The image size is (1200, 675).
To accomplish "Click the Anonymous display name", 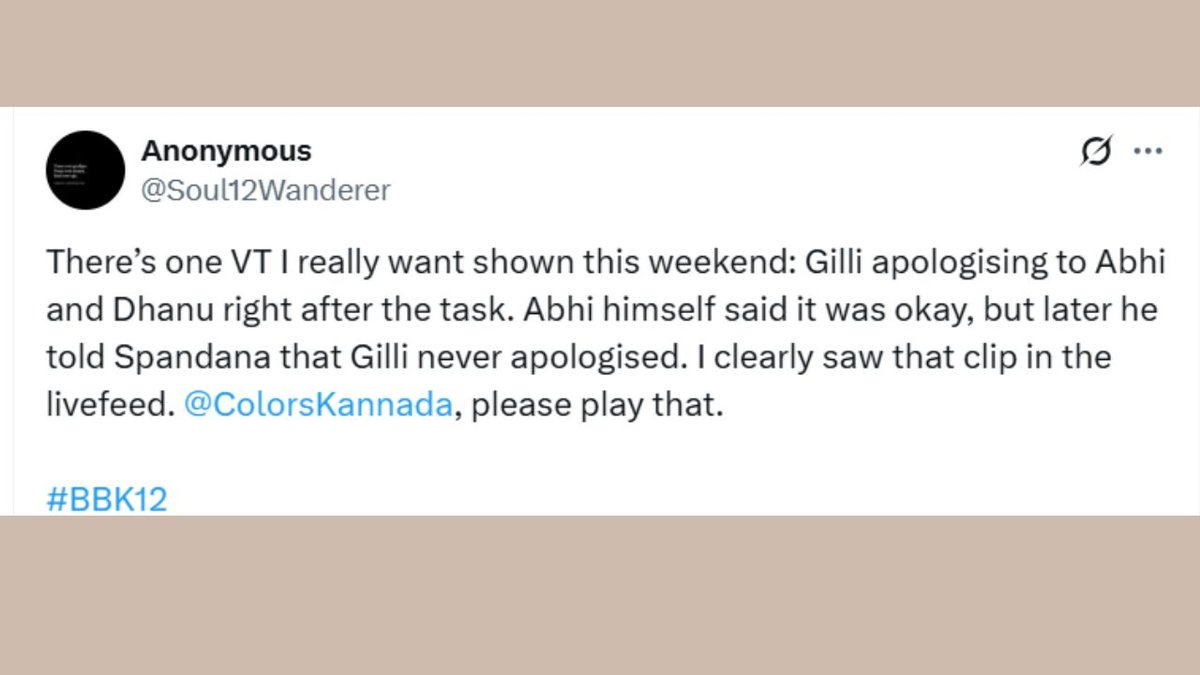I will coord(227,151).
